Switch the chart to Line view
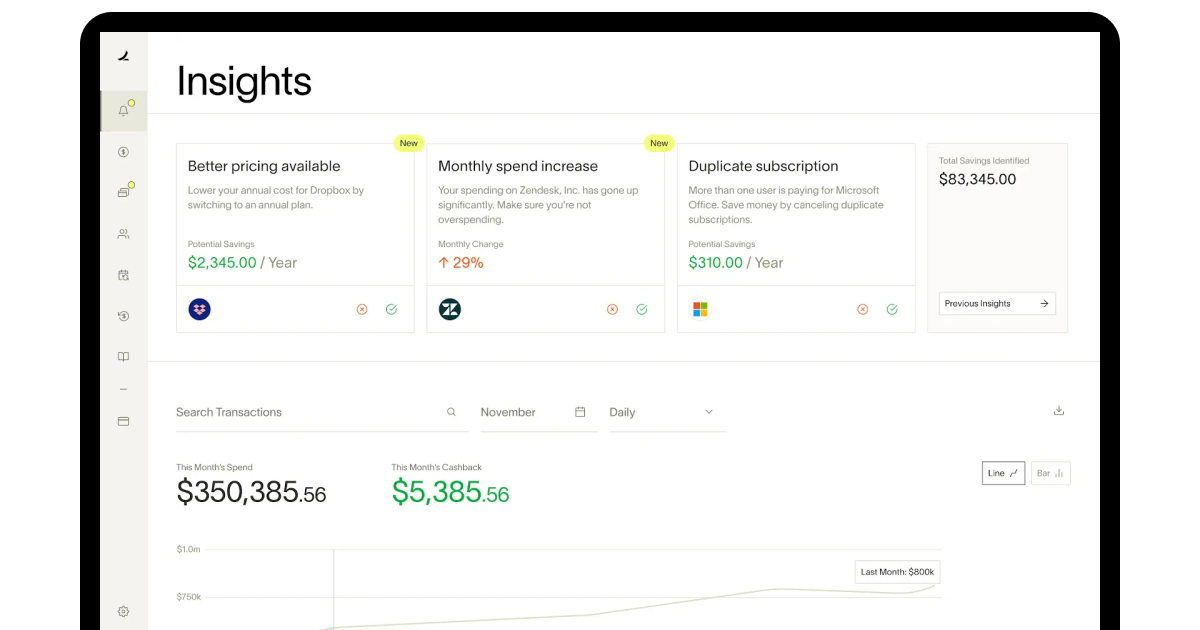Image resolution: width=1200 pixels, height=630 pixels. [1003, 473]
